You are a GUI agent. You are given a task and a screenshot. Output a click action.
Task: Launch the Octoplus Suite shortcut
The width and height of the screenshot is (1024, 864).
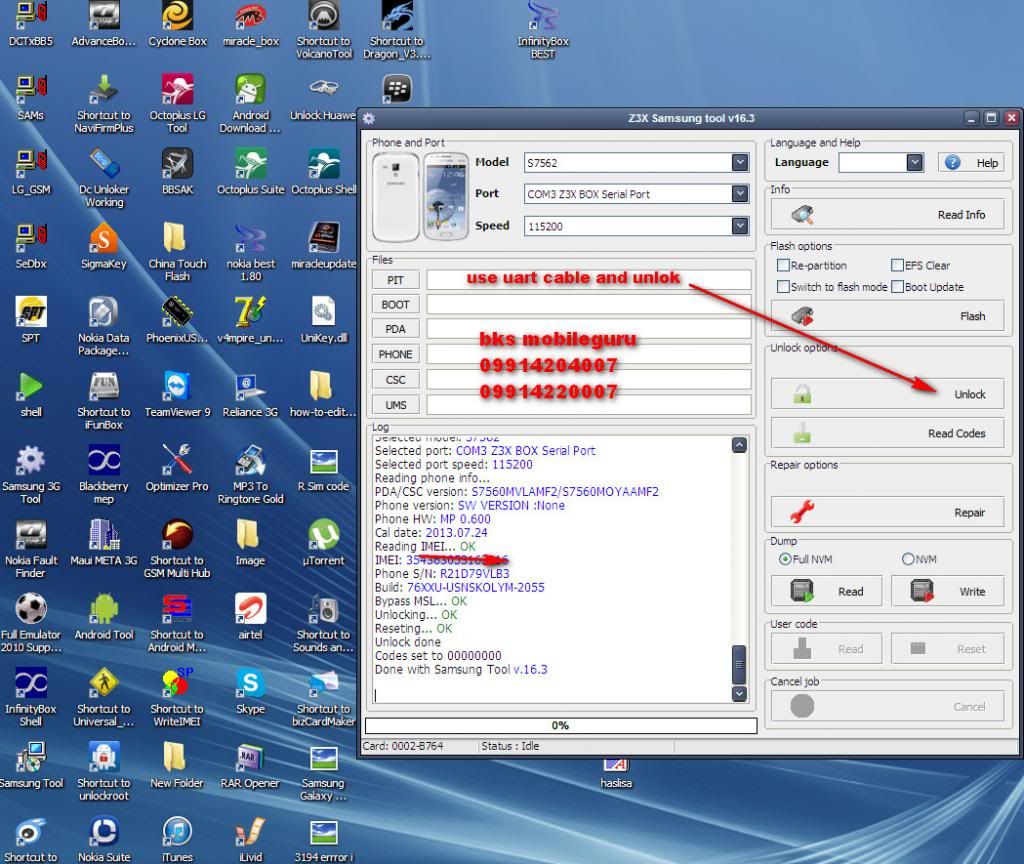pyautogui.click(x=251, y=171)
